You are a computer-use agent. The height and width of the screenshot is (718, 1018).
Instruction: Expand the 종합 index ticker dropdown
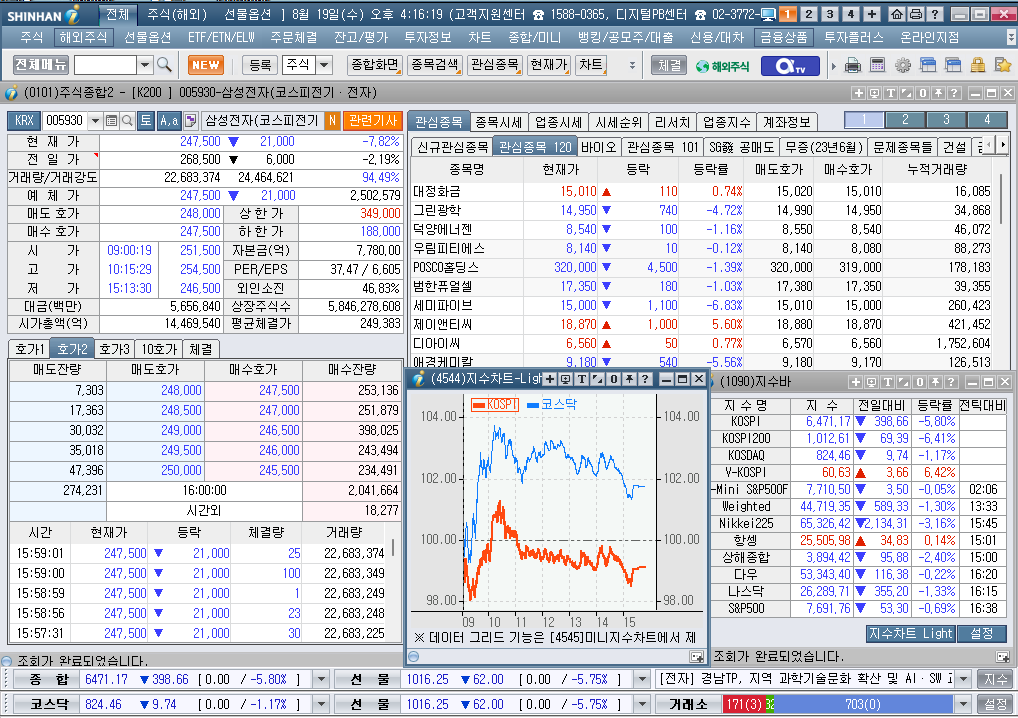[x=321, y=680]
